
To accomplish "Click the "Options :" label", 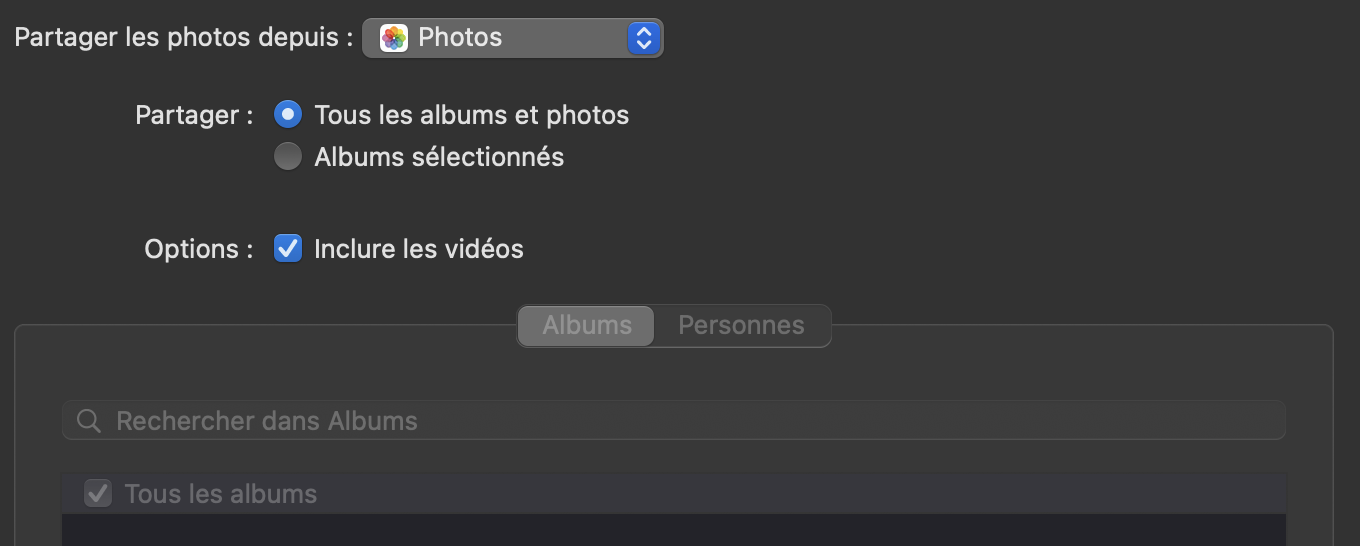I will tap(198, 249).
